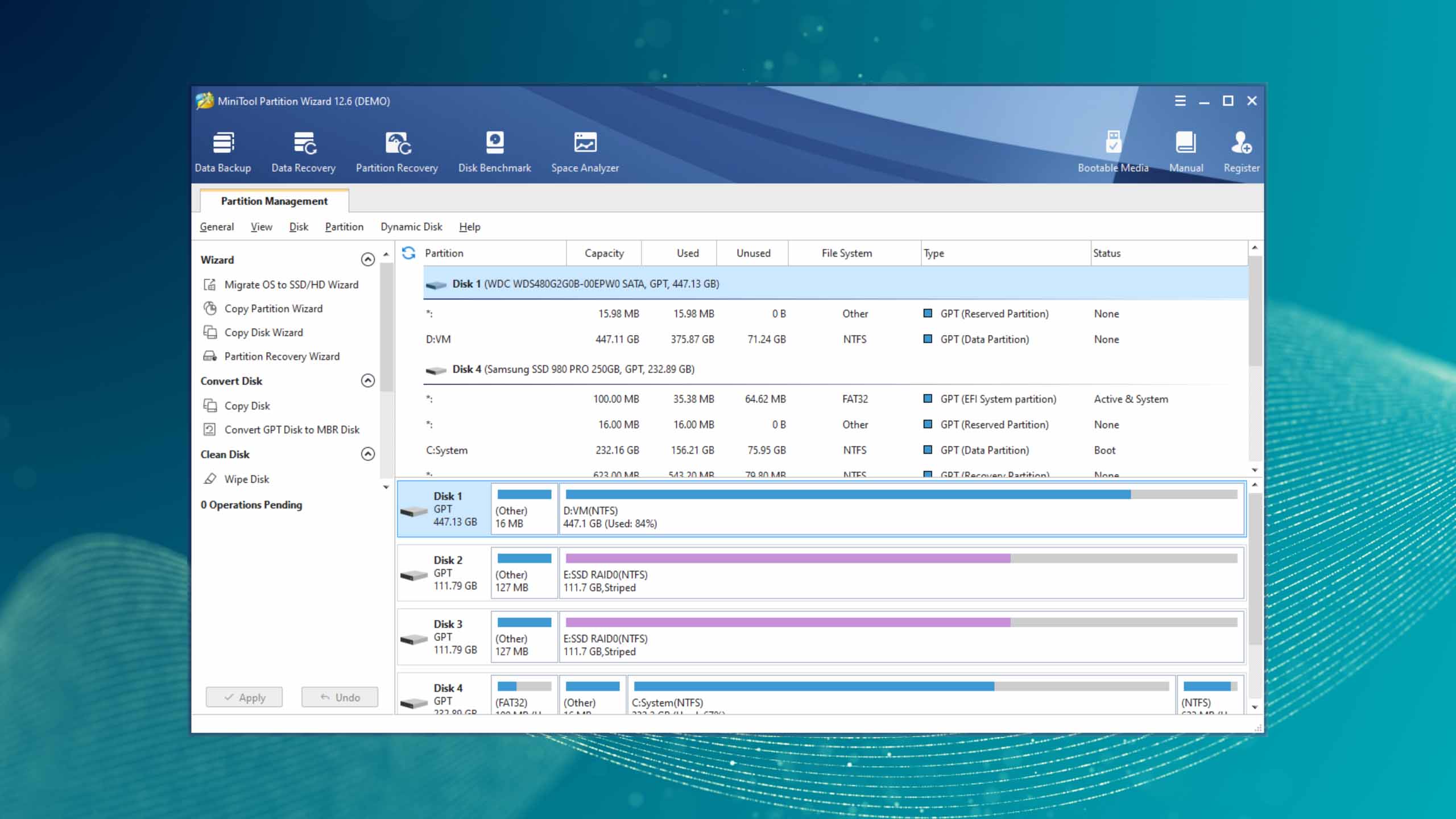The image size is (1456, 819).
Task: Select C:System(NTFS) block on Disk 4
Action: (901, 694)
